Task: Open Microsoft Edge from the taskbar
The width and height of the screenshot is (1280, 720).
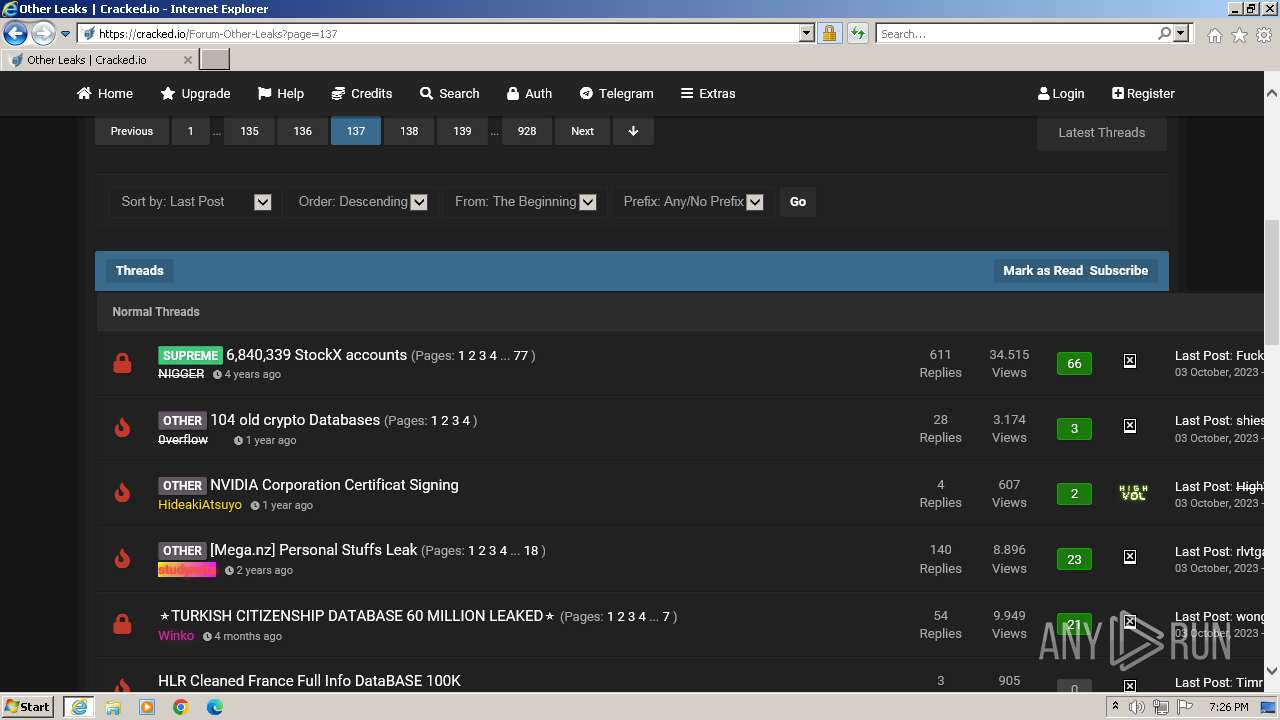Action: click(215, 707)
